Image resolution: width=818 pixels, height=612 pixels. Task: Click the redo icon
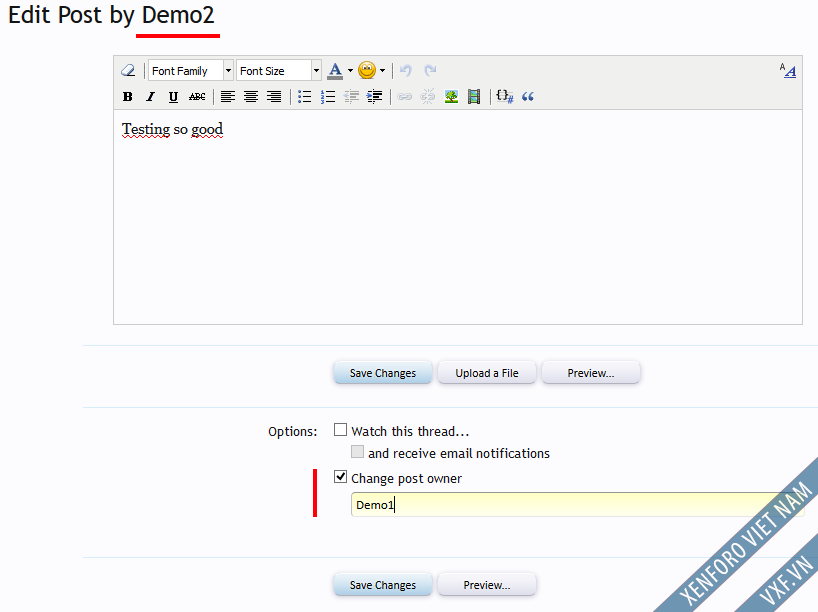pos(430,70)
